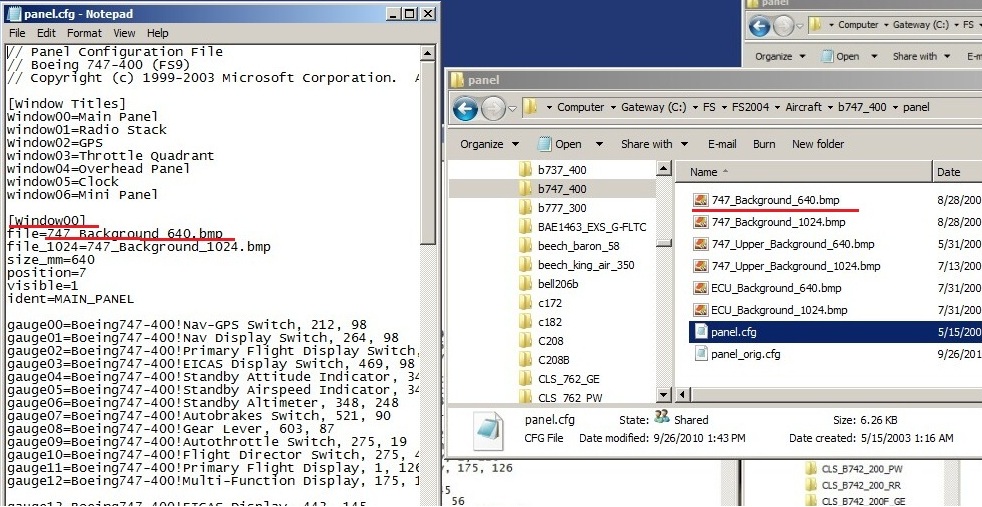Click 747_Upper_Background_640.bmp file icon
This screenshot has height=507, width=982.
pos(701,244)
